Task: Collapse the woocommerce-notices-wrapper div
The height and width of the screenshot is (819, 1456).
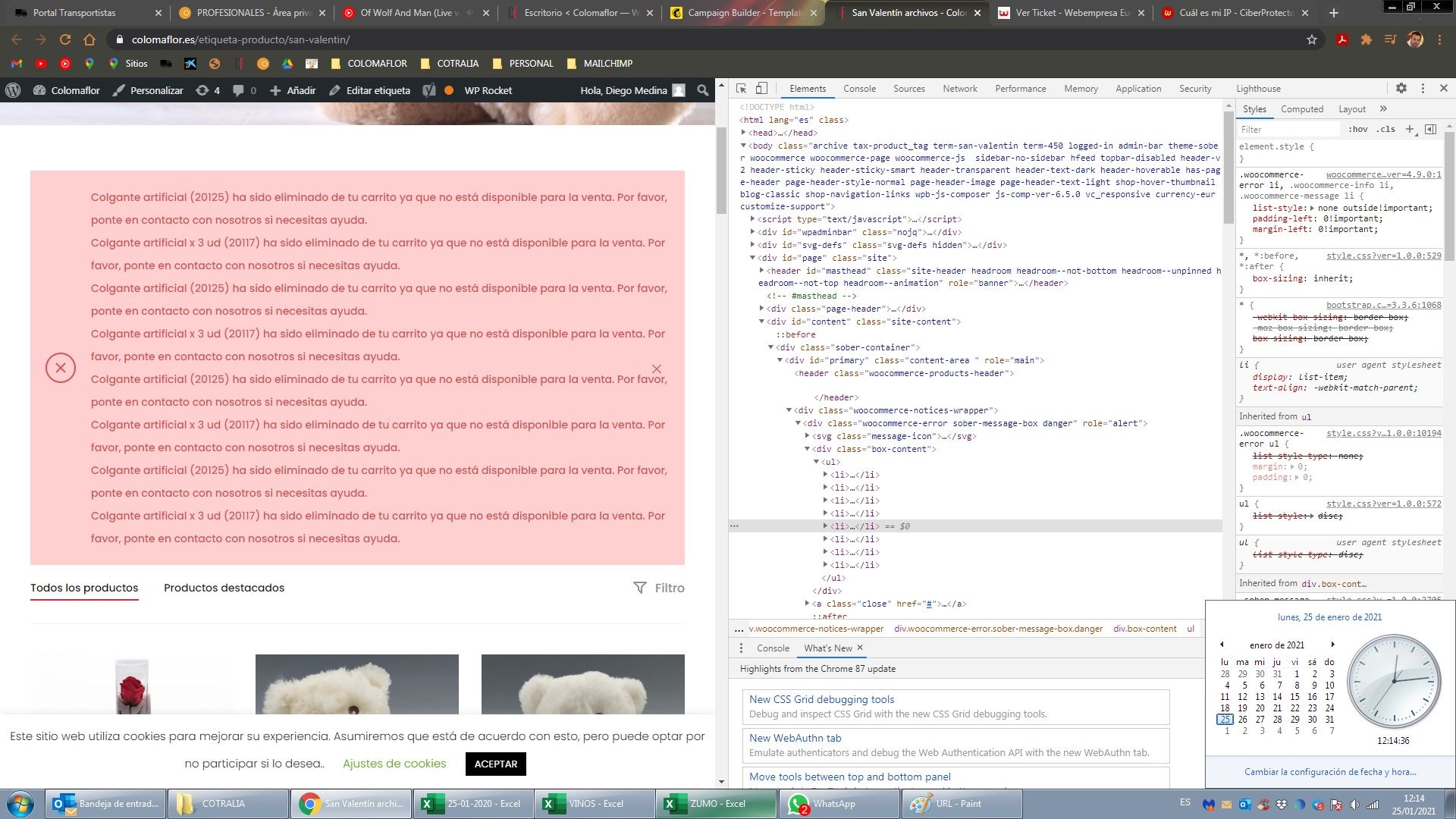Action: (789, 410)
